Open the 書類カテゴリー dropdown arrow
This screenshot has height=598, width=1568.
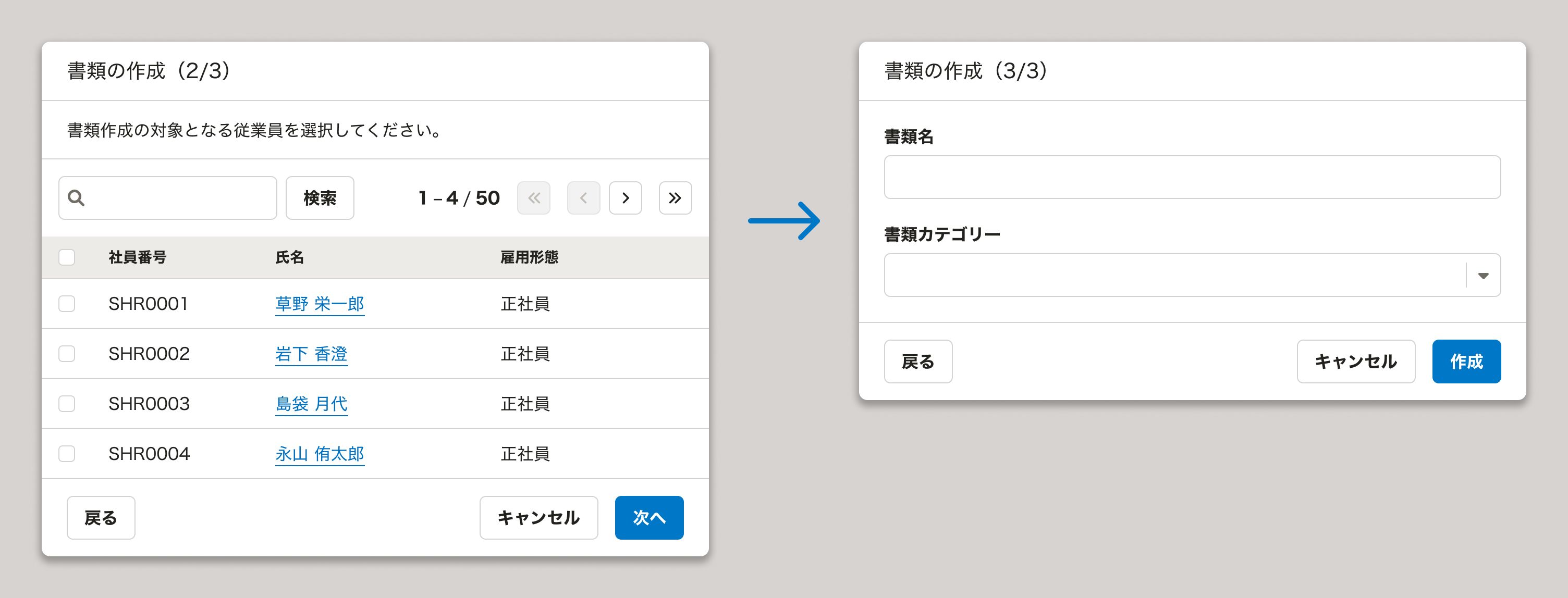click(1484, 276)
